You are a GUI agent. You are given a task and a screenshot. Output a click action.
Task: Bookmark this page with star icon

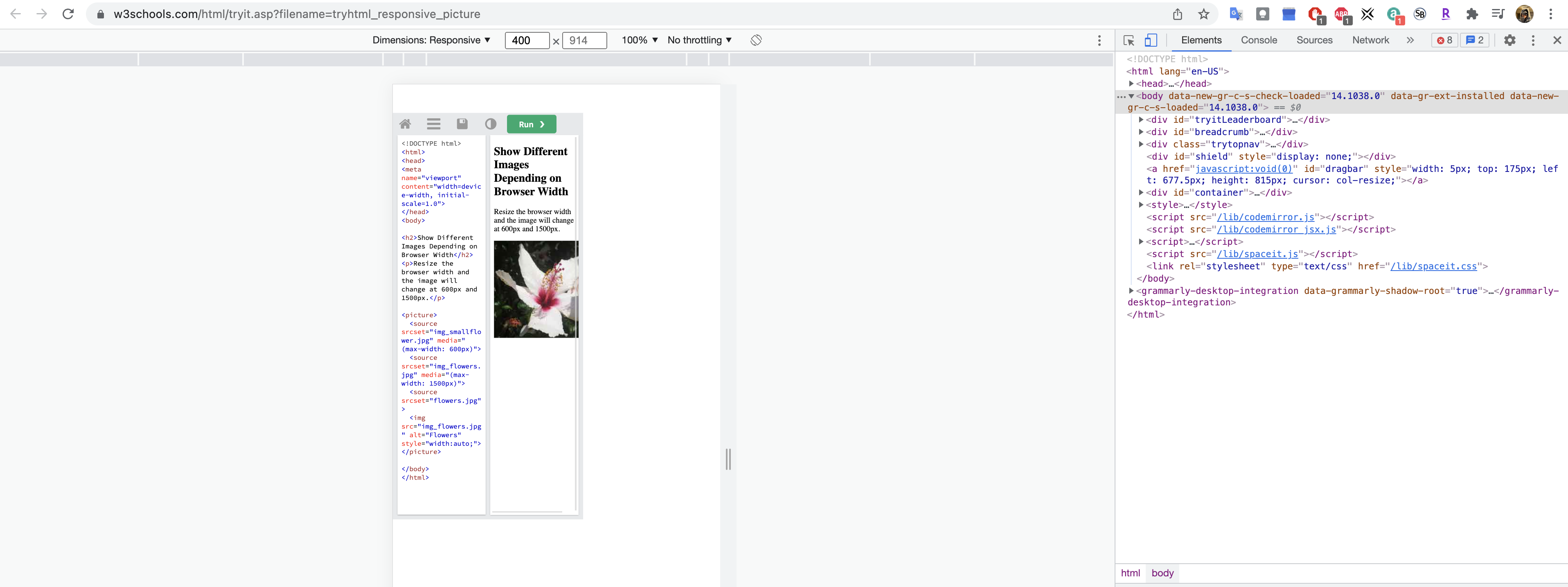tap(1203, 14)
